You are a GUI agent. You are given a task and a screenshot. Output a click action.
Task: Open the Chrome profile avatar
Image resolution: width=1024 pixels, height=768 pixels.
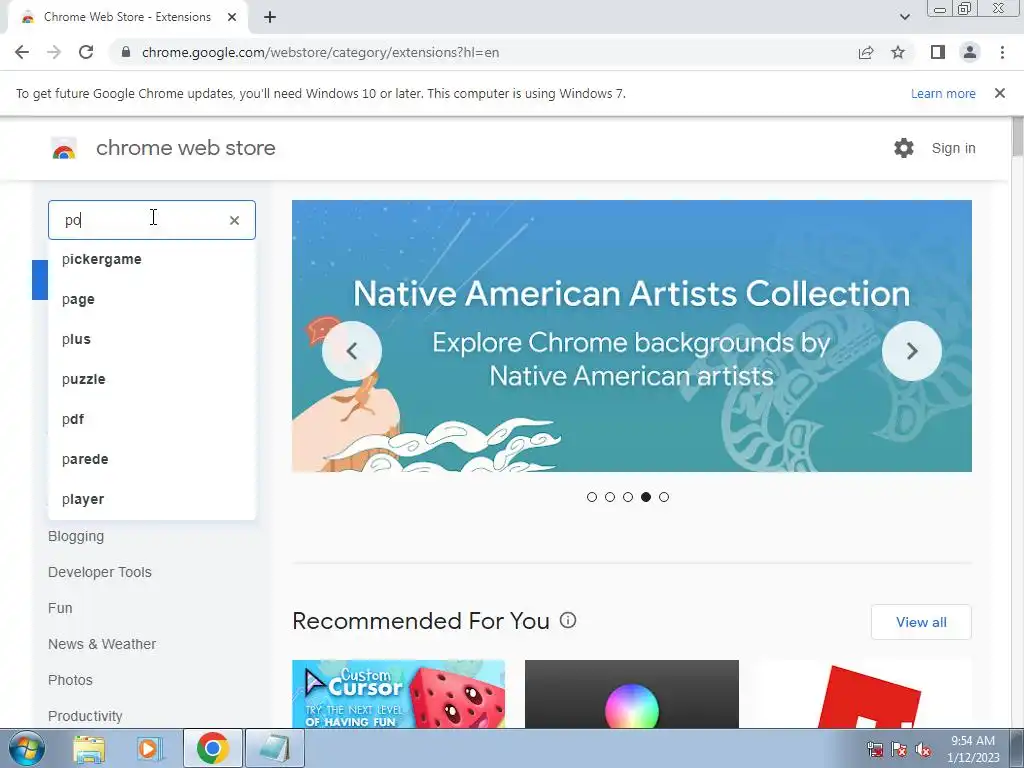click(x=970, y=52)
